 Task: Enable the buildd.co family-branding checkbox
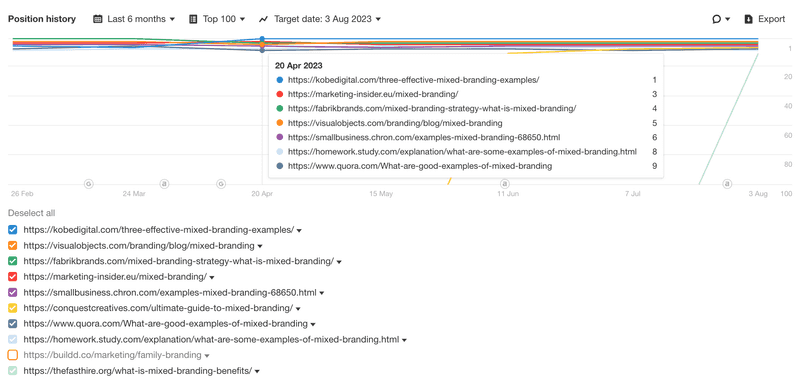(13, 355)
